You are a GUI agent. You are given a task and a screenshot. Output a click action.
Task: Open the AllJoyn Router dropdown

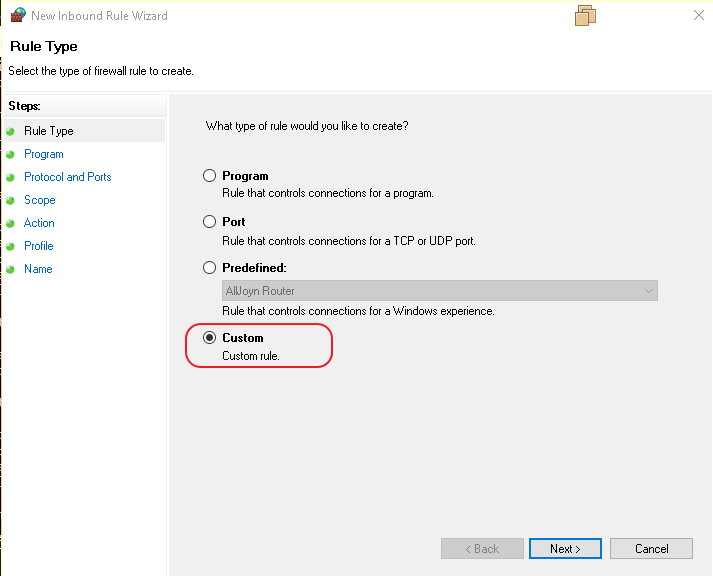440,291
